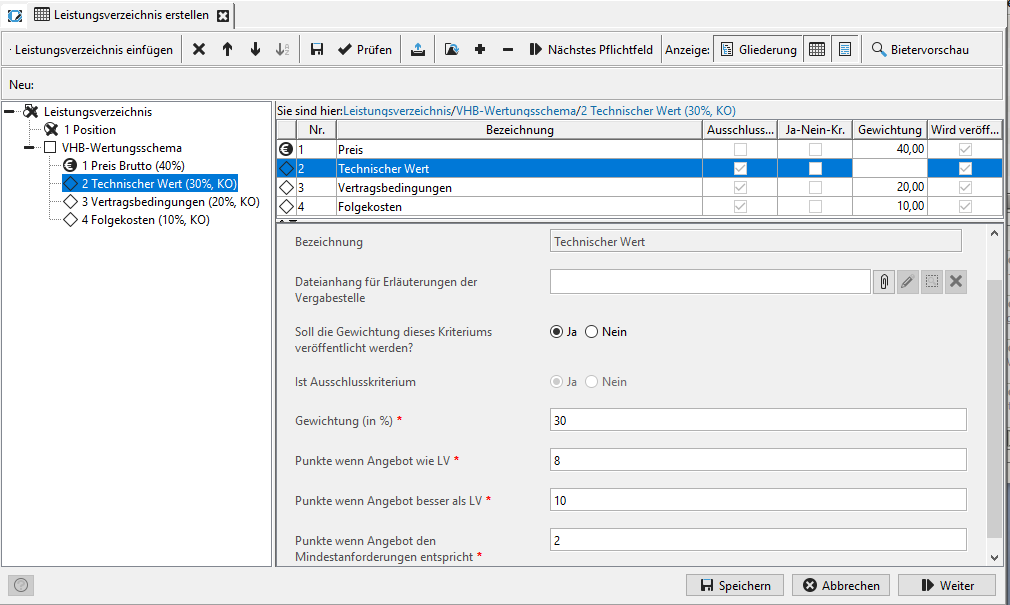The width and height of the screenshot is (1010, 605).
Task: Click the minus collapse-all toolbar icon
Action: (508, 49)
